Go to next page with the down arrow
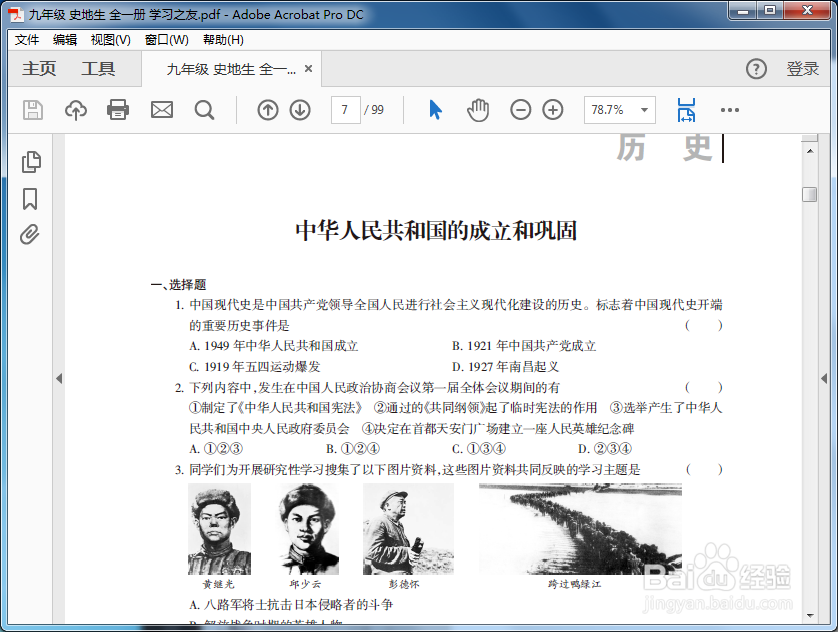Screen dimensions: 838x632 [300, 110]
